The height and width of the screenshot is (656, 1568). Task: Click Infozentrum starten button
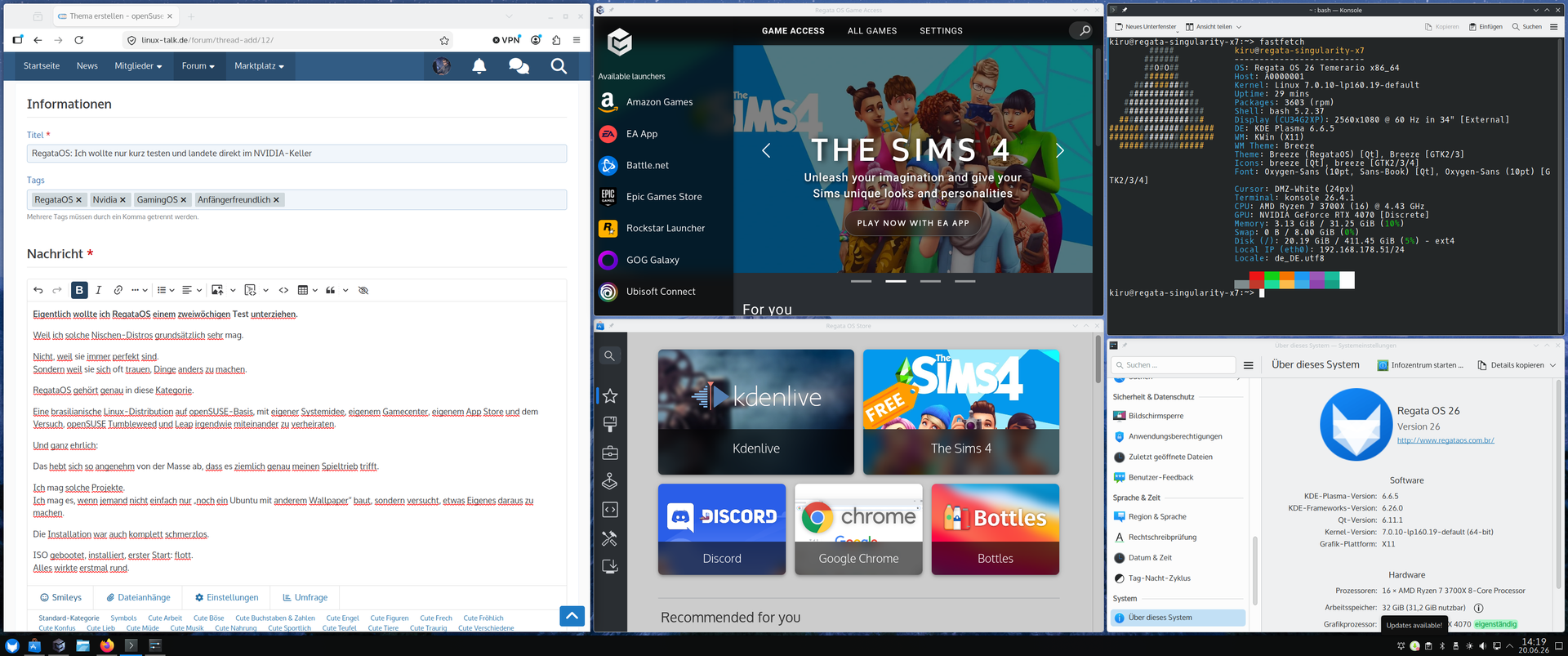[x=1420, y=365]
